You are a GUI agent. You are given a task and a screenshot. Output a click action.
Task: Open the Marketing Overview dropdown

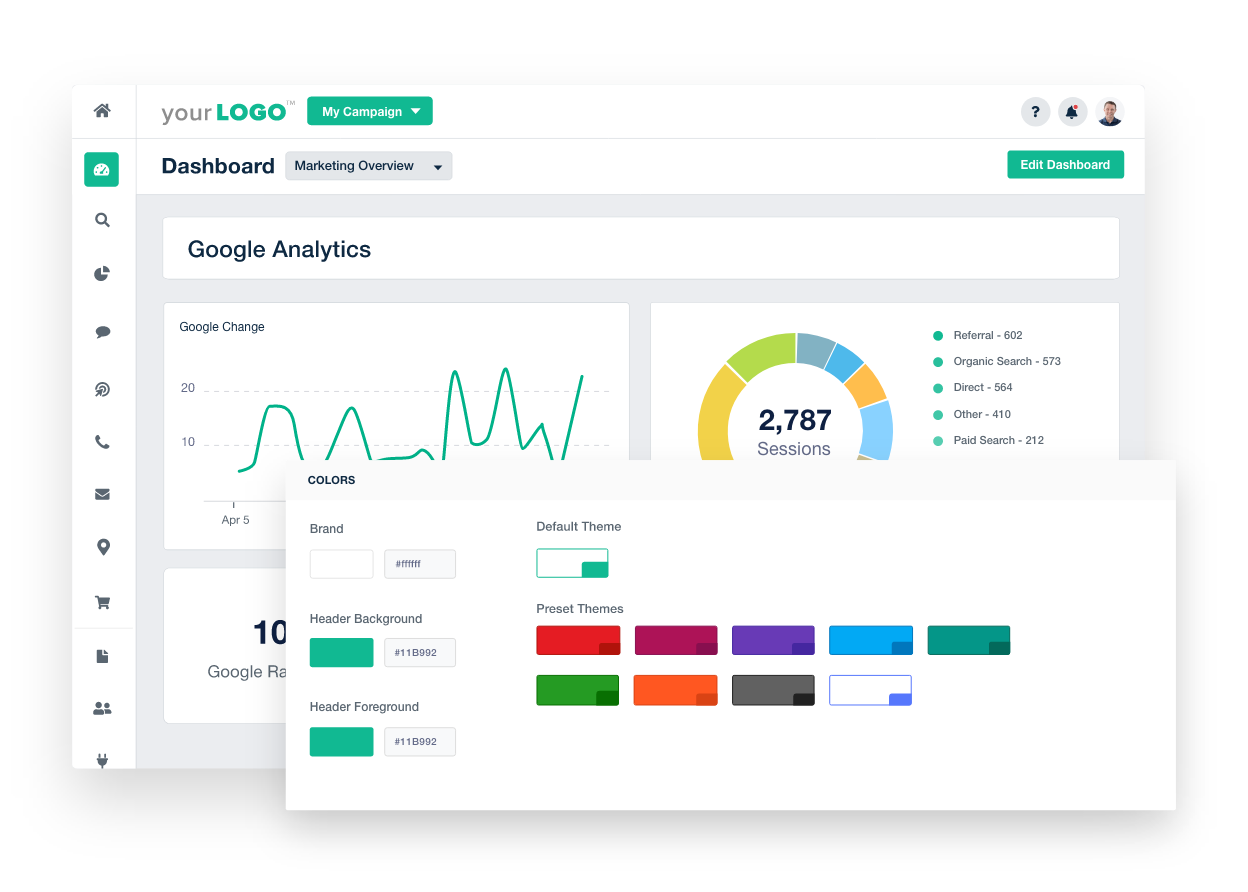(369, 166)
